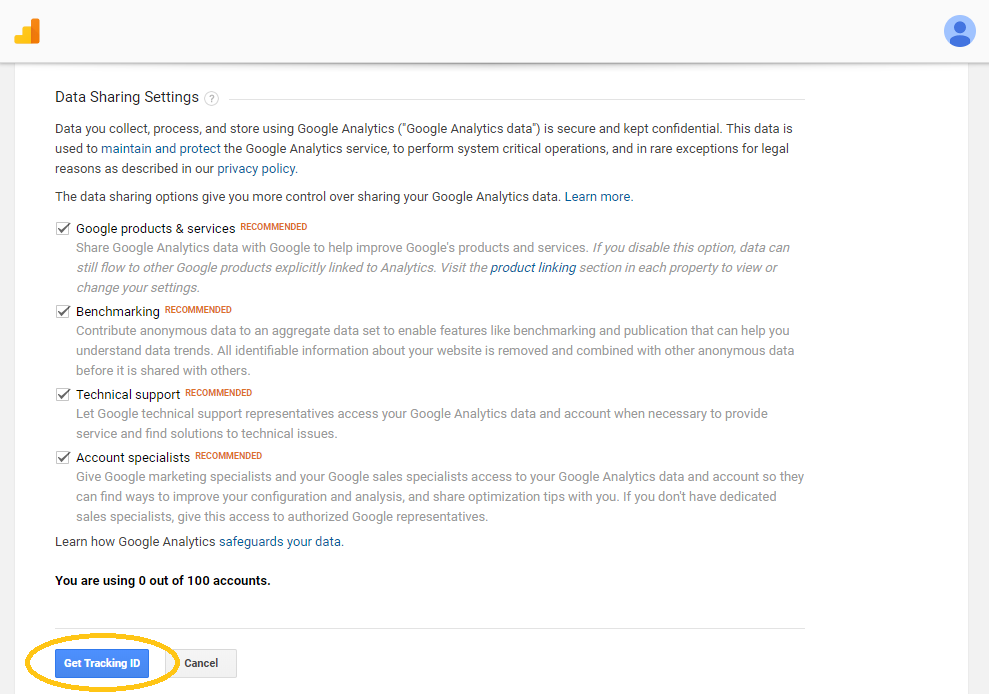Follow the 'Learn more' link
Viewport: 989px width, 694px height.
pyautogui.click(x=597, y=197)
